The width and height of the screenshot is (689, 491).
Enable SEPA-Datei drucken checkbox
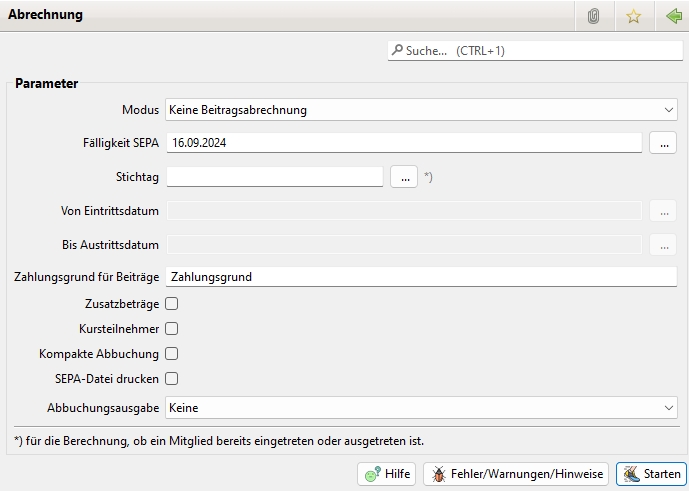[172, 379]
